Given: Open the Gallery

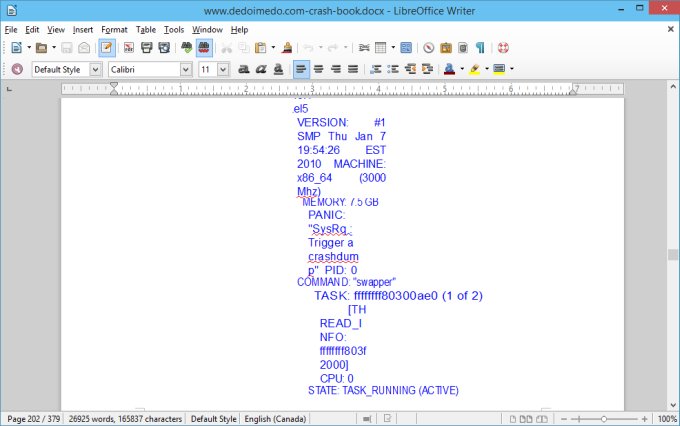Looking at the screenshot, I should [x=446, y=48].
